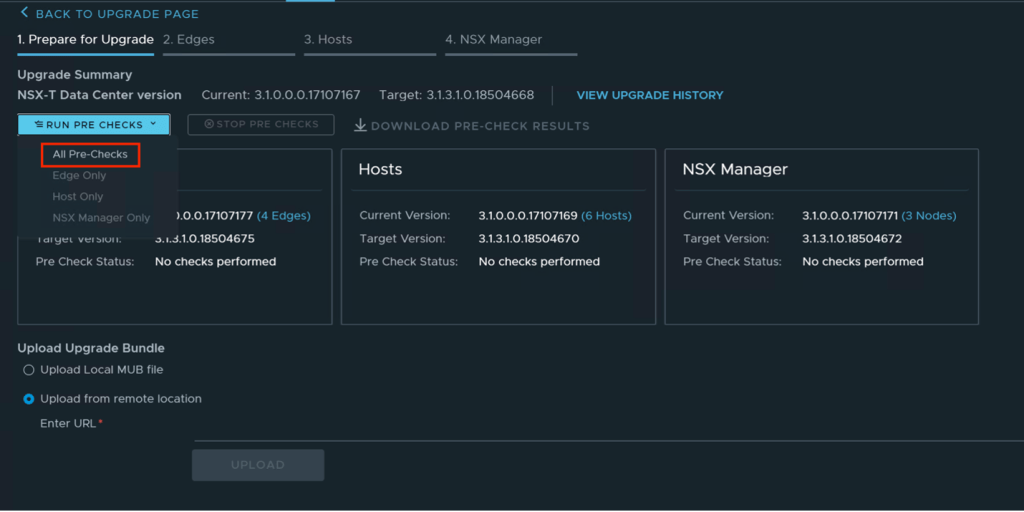Open the 3 Nodes link
The height and width of the screenshot is (512, 1024).
[929, 216]
